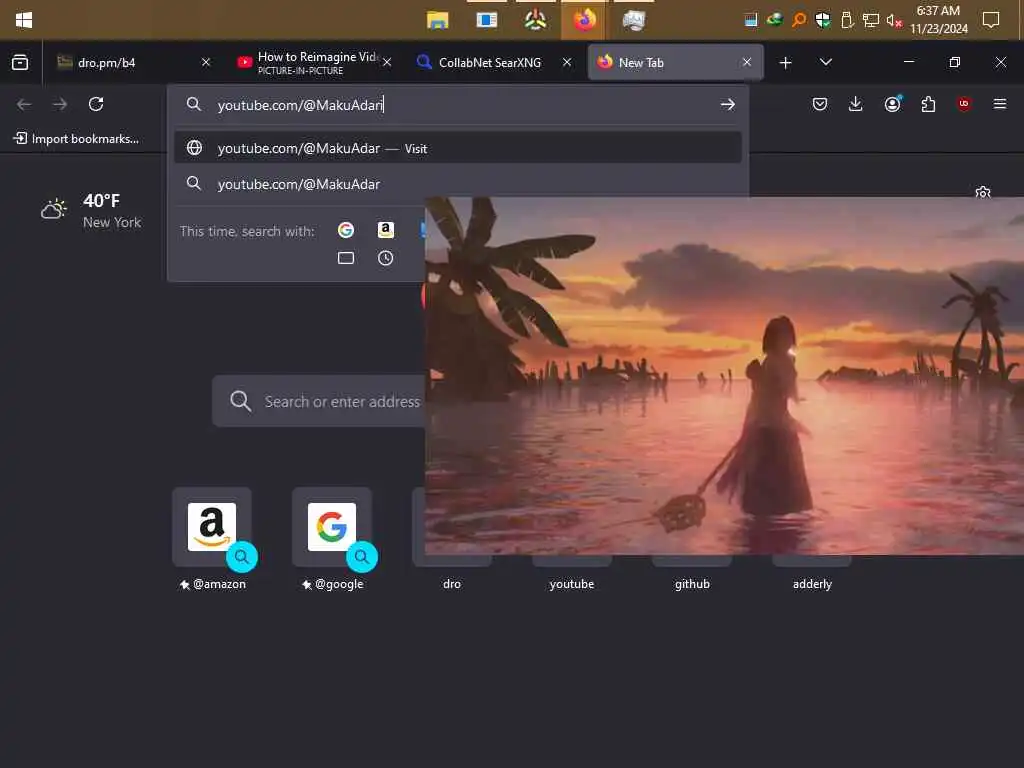
Task: Open the Extensions puzzle icon
Action: [x=928, y=104]
